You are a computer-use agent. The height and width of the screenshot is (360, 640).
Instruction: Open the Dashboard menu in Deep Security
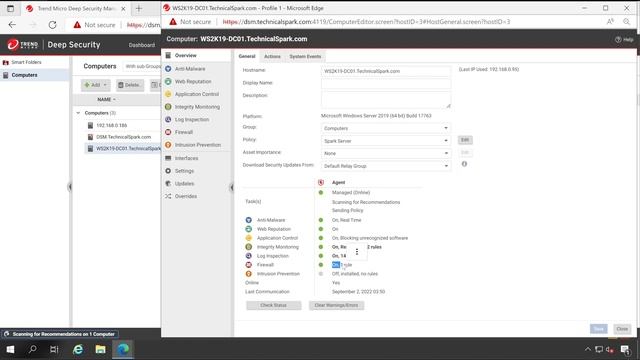(x=142, y=45)
